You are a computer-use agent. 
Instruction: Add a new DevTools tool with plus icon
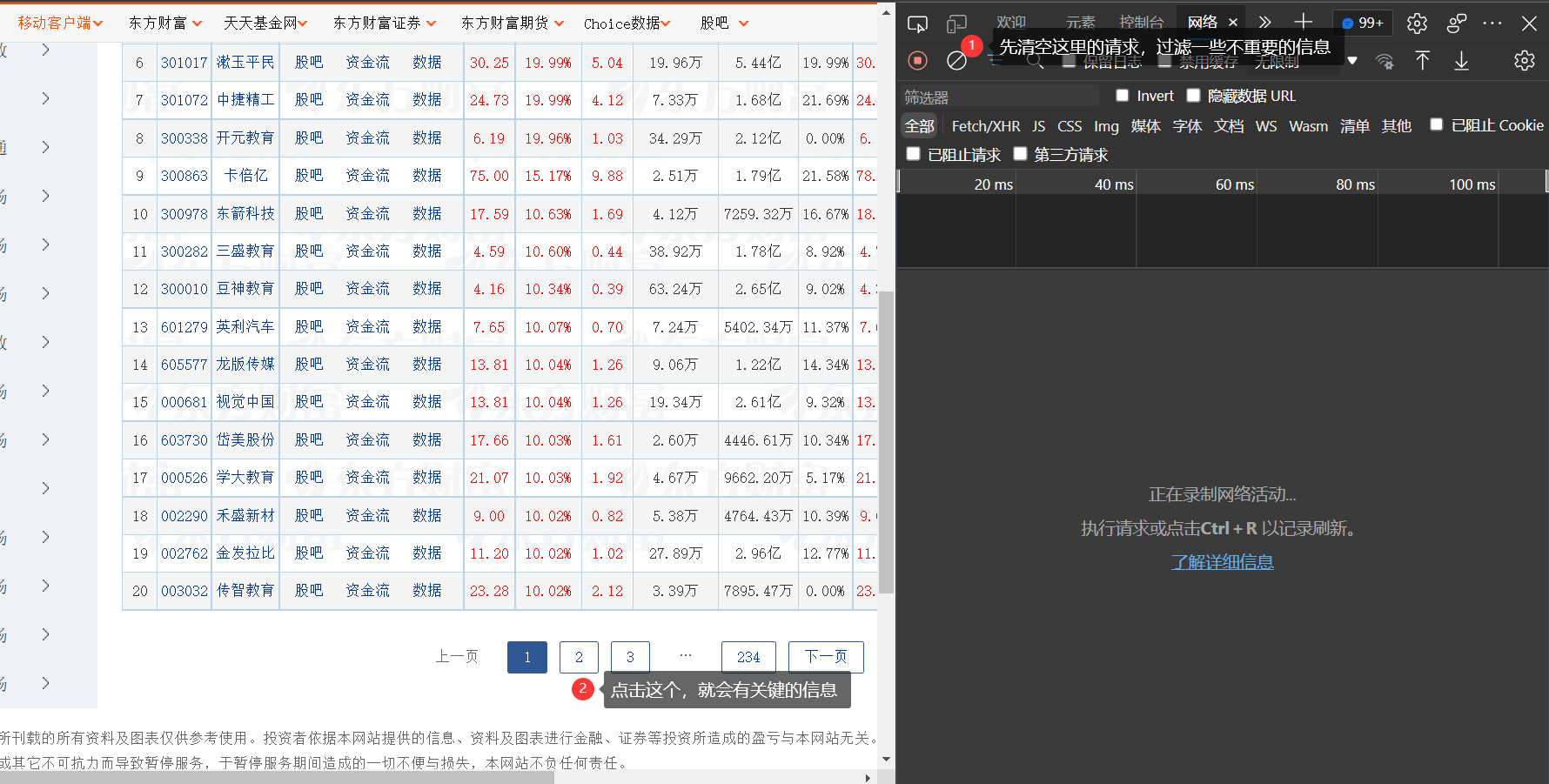click(x=1303, y=23)
